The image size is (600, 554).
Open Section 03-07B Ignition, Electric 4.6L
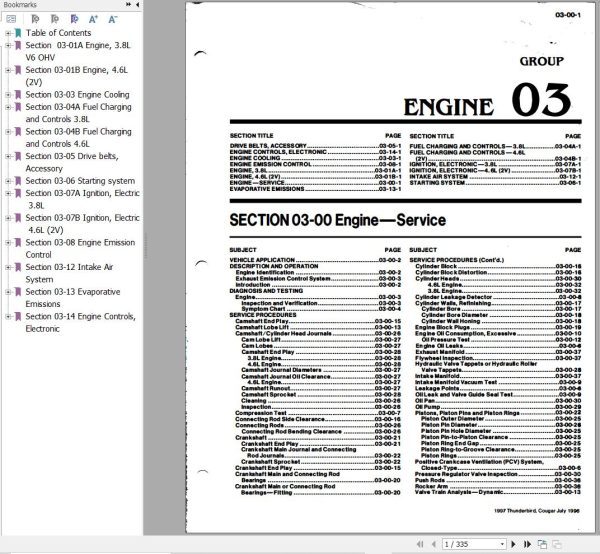pos(82,224)
